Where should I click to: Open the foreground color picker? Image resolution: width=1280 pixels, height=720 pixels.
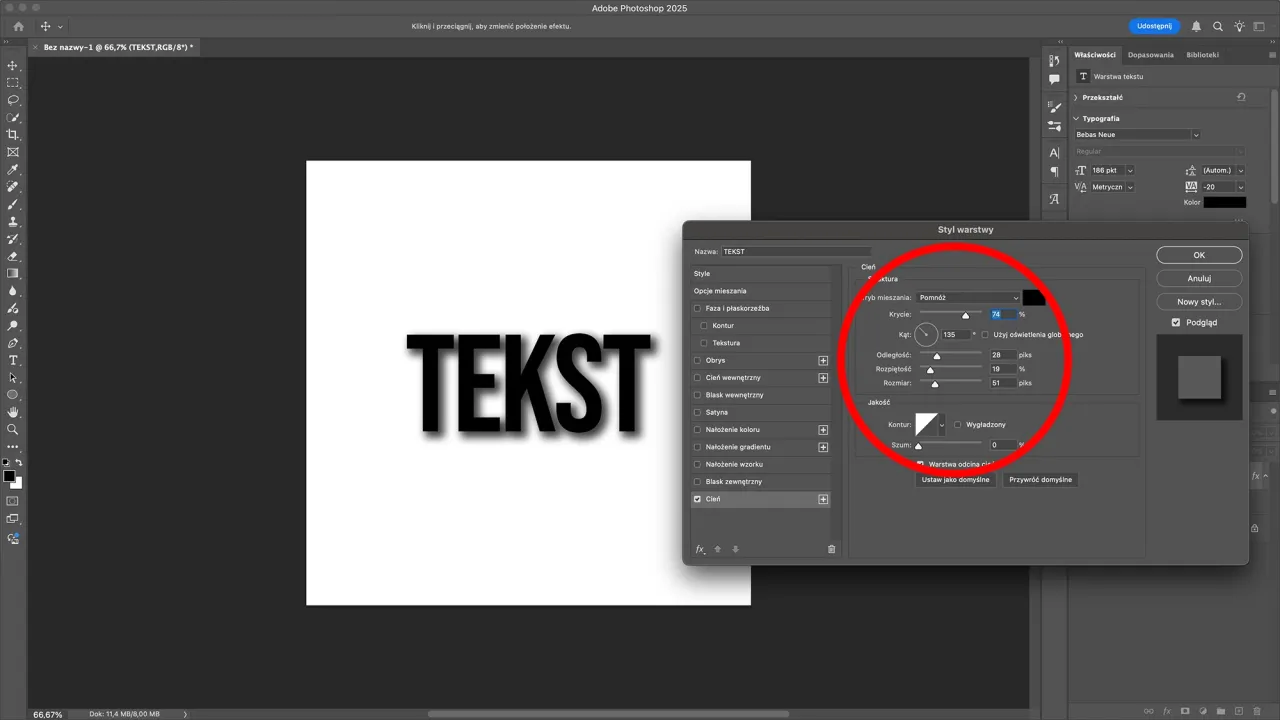pos(10,474)
